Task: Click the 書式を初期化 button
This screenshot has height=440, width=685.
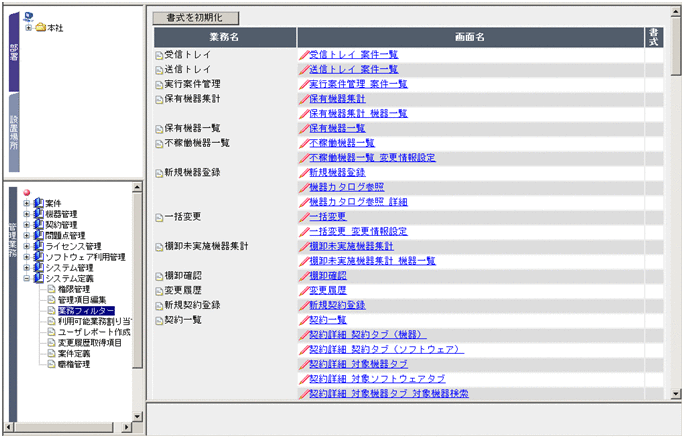Action: pos(196,18)
